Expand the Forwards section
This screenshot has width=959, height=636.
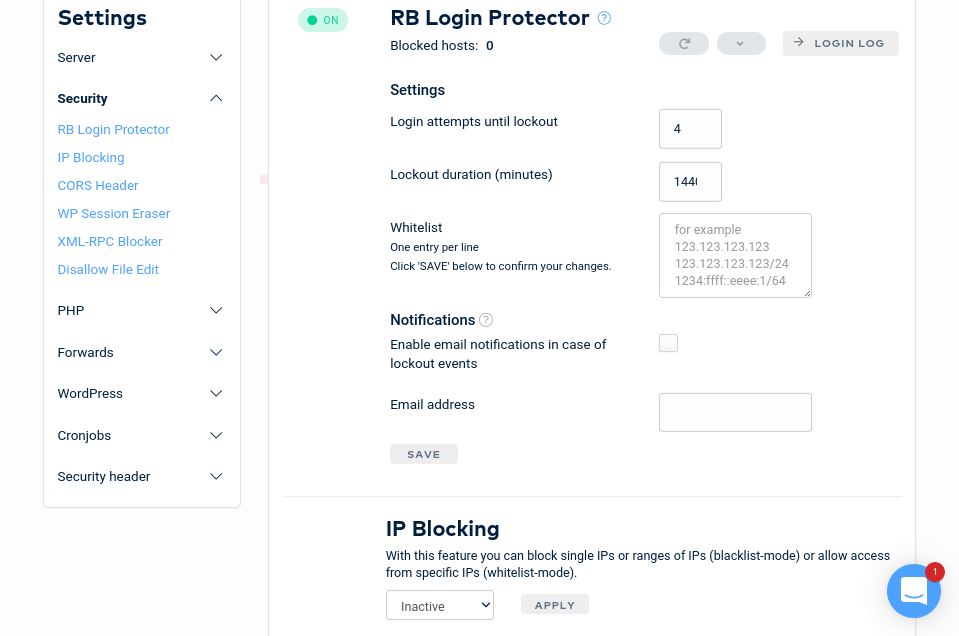(140, 353)
